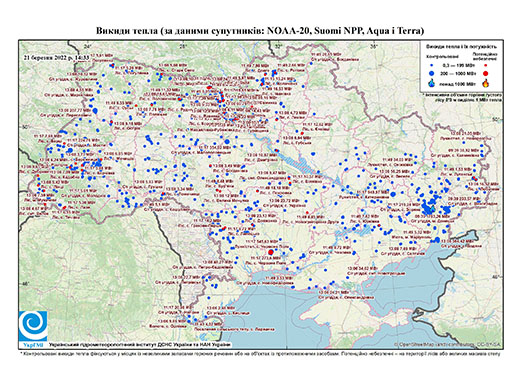520x368 pixels.
Task: Click the blue flame icon in legend
Action: pos(432,83)
